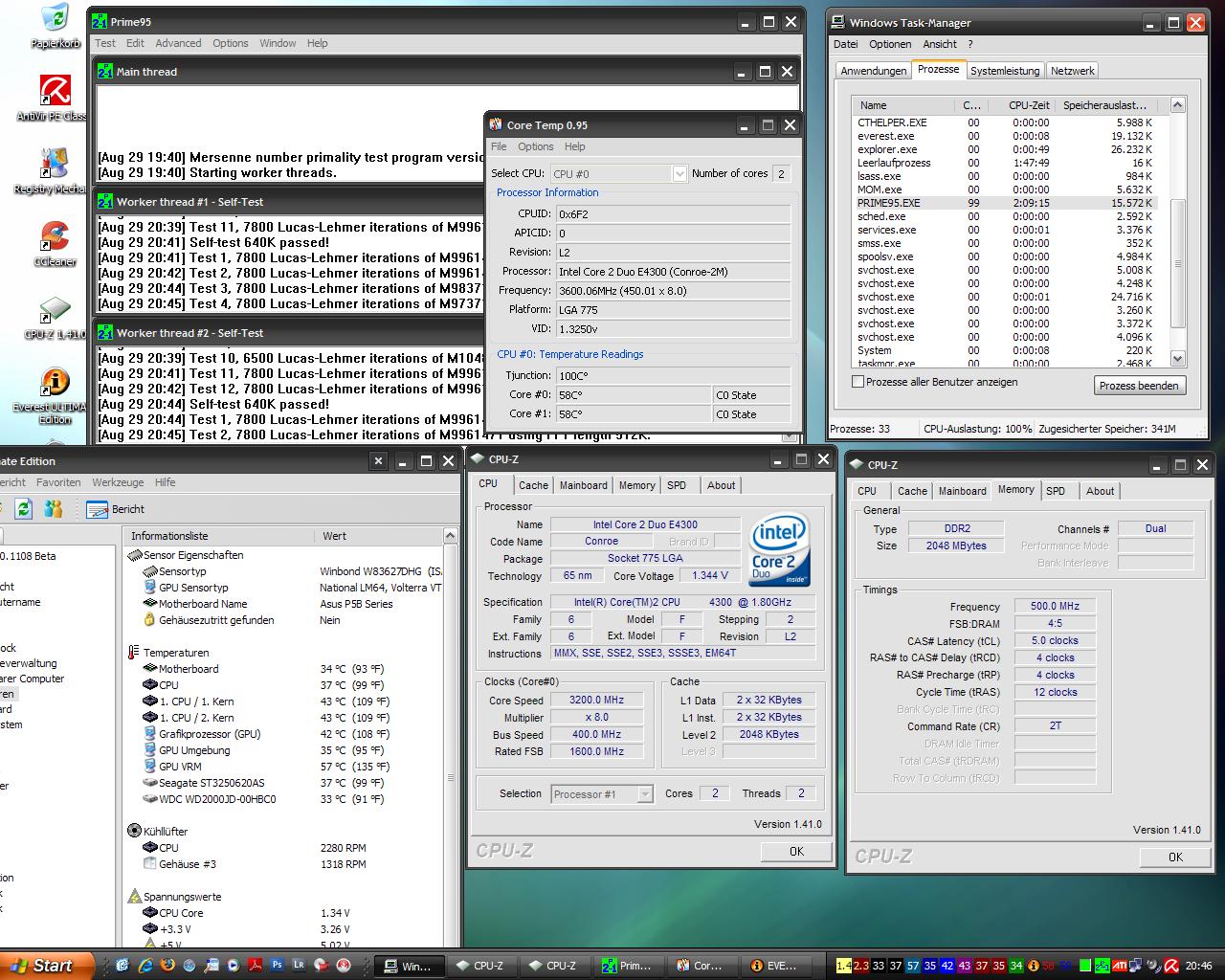Open Cache tab in left CPU-Z window
The width and height of the screenshot is (1225, 980).
coord(534,485)
